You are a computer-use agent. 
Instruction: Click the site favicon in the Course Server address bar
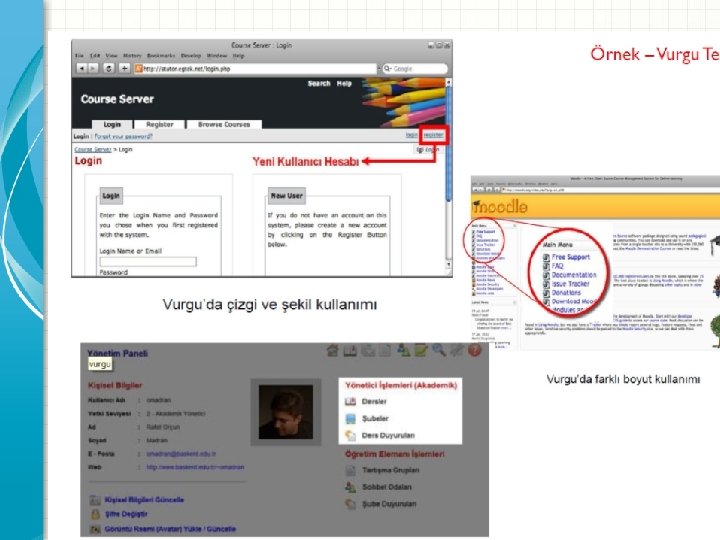pyautogui.click(x=138, y=69)
